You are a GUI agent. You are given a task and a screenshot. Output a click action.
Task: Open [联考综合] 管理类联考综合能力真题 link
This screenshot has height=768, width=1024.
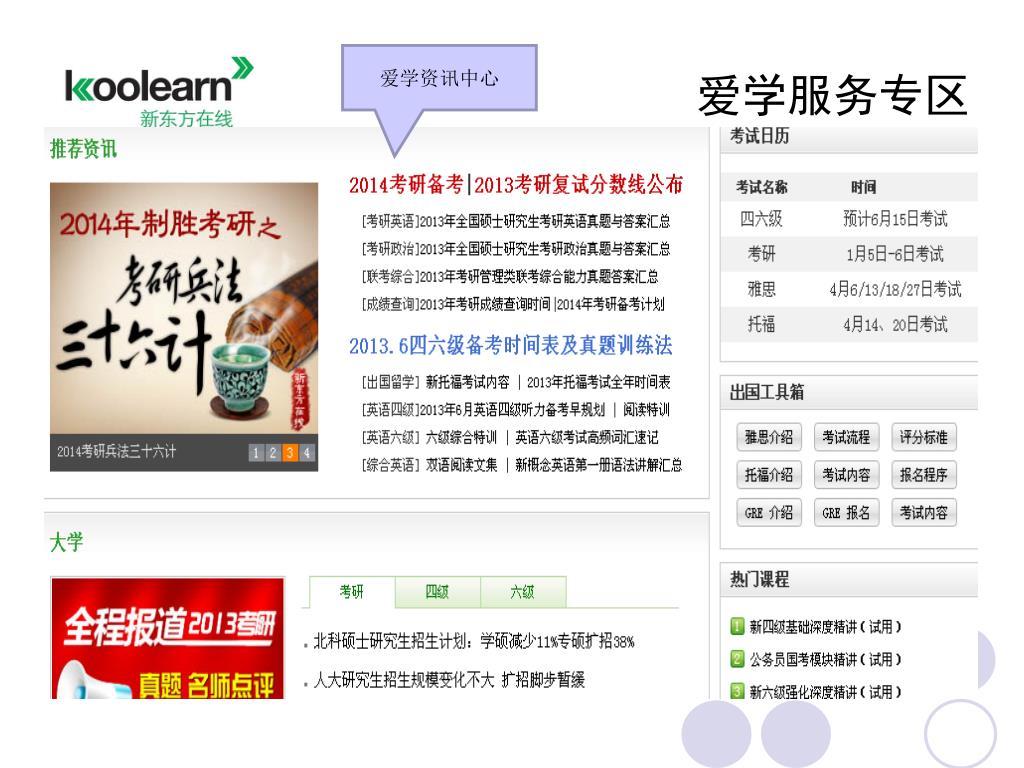coord(510,276)
